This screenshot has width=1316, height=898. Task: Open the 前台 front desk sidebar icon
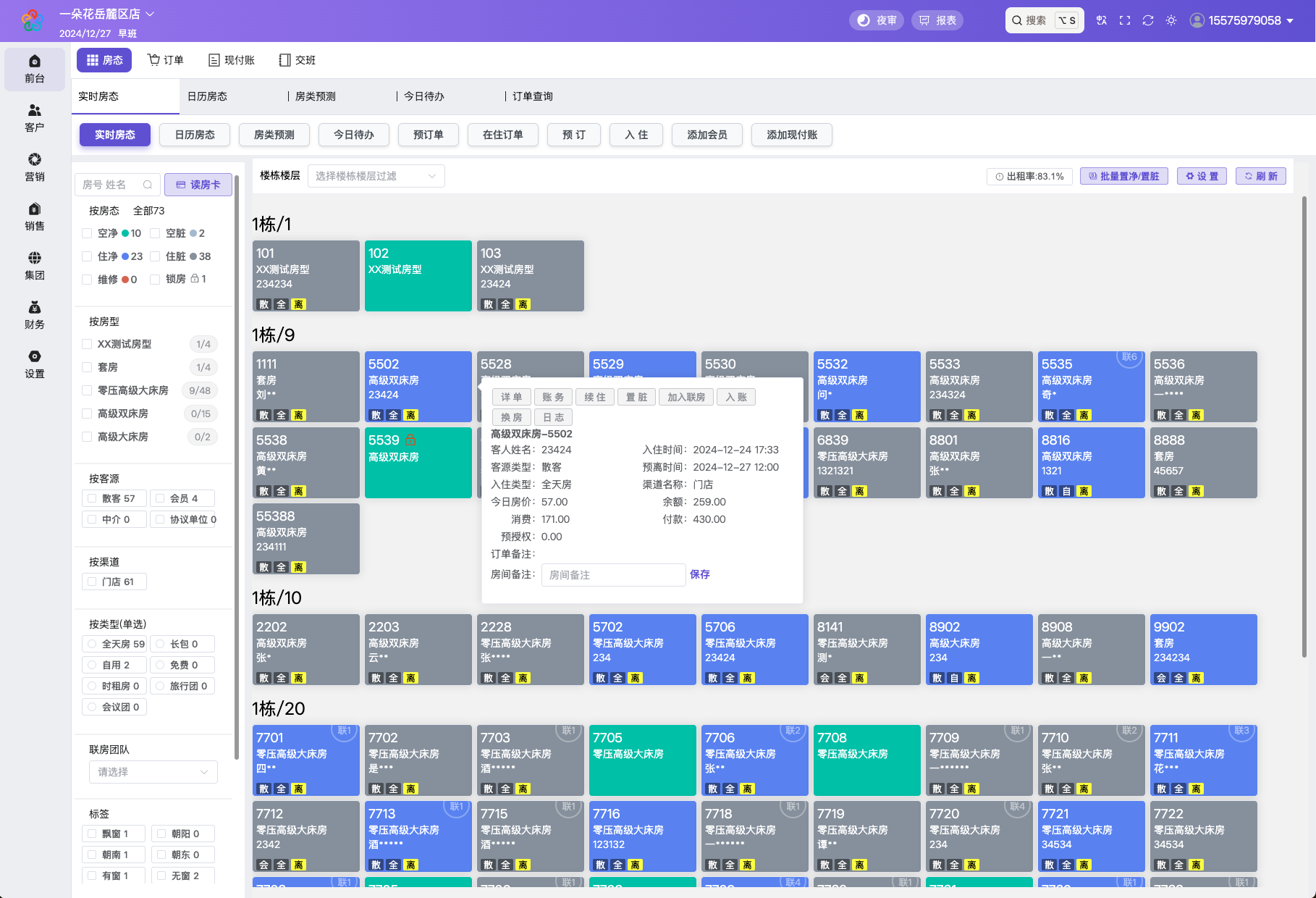(34, 69)
